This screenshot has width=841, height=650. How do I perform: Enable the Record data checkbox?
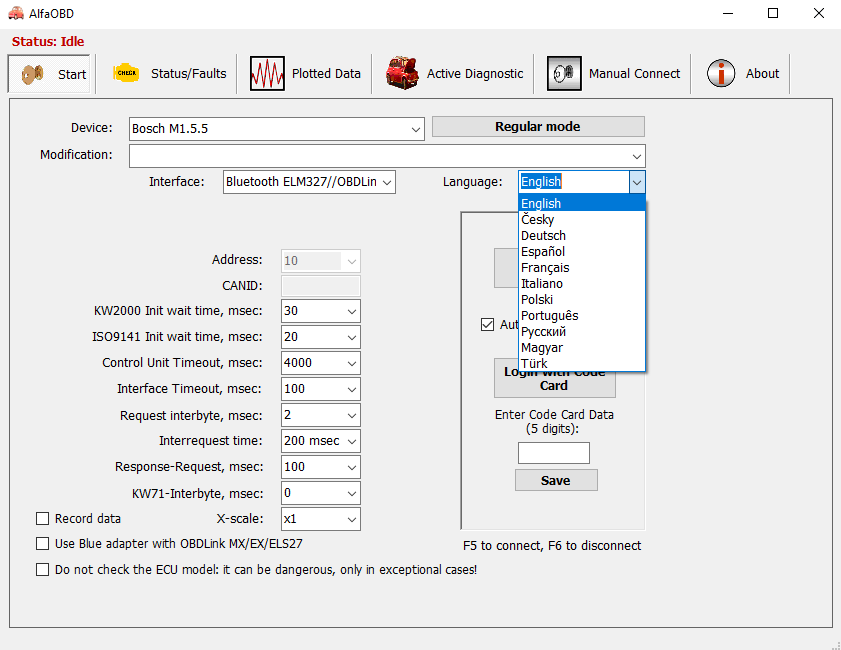click(42, 519)
